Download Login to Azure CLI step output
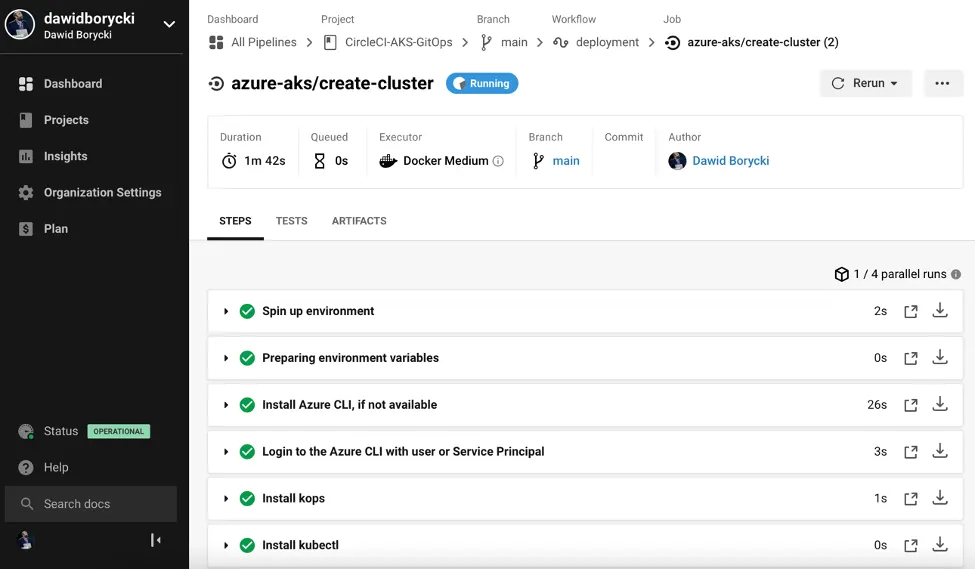 [x=940, y=451]
